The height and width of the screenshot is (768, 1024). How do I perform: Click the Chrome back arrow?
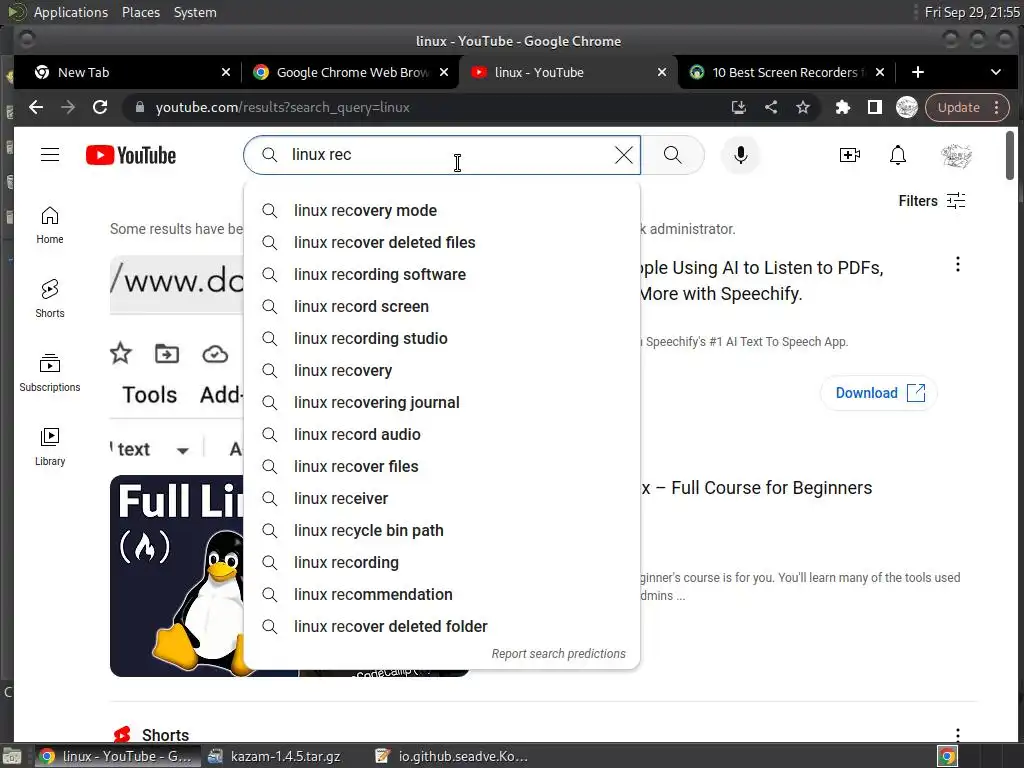36,107
